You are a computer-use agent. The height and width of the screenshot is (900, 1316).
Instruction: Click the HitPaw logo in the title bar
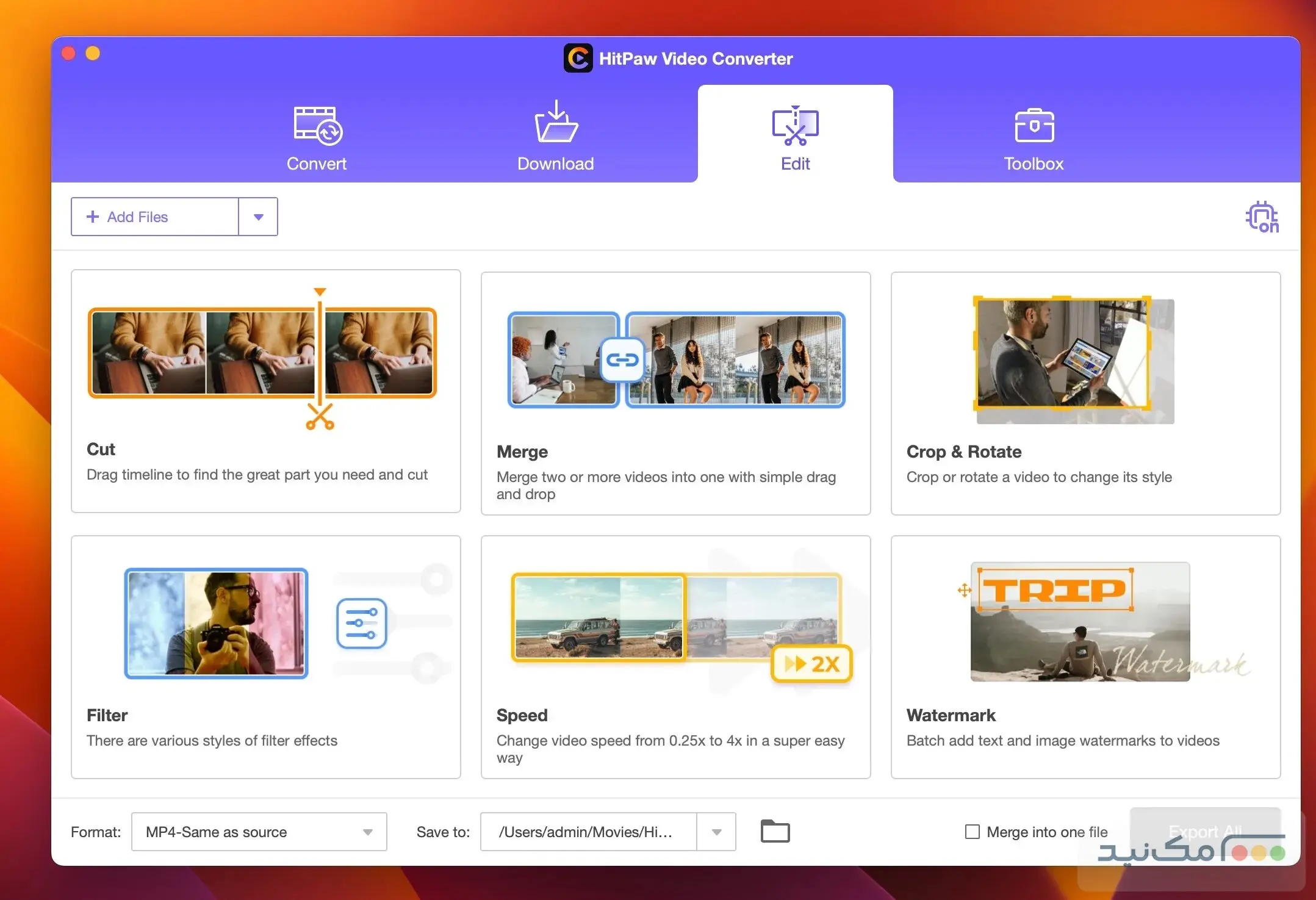point(578,58)
